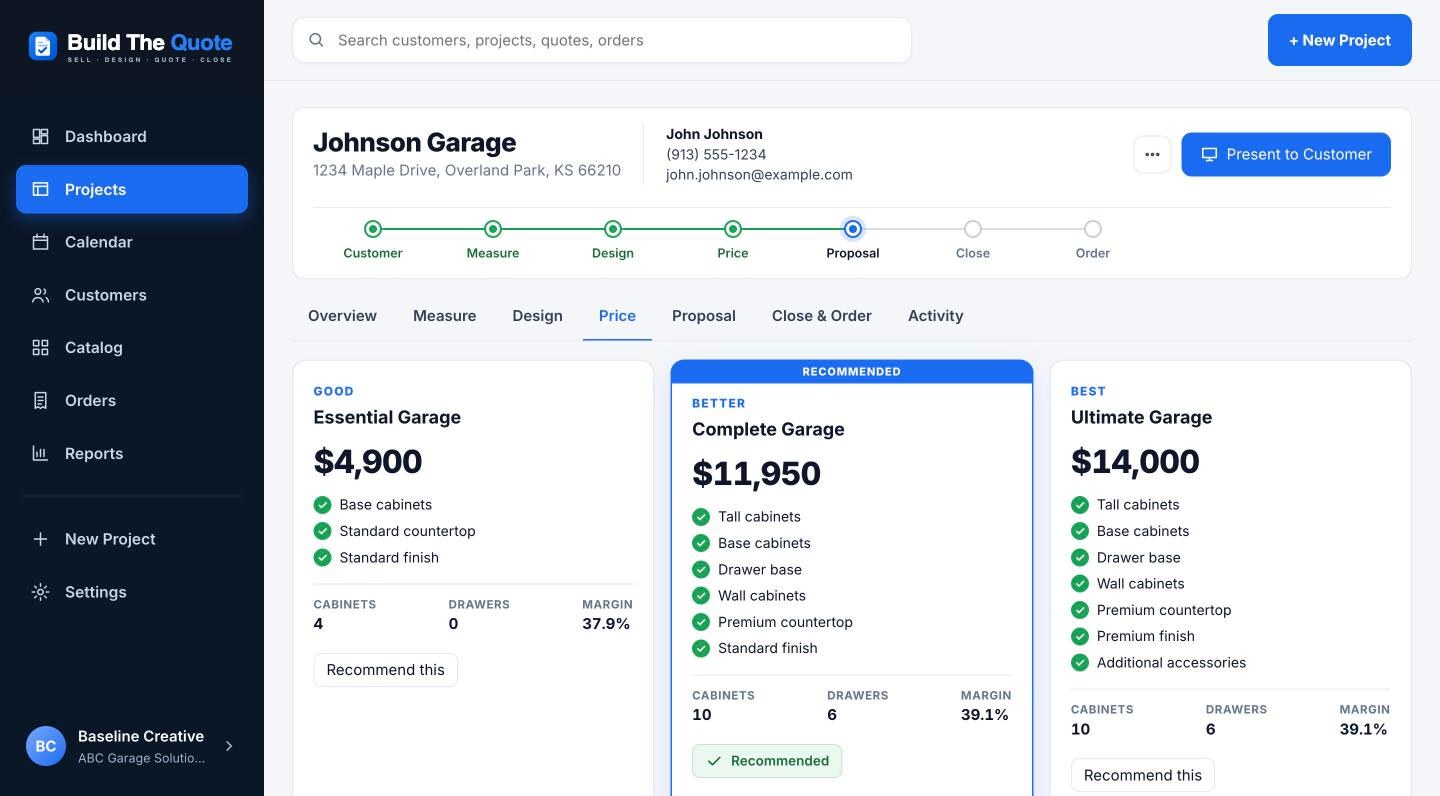Click the $4,900 Essential Garage price

coord(368,461)
